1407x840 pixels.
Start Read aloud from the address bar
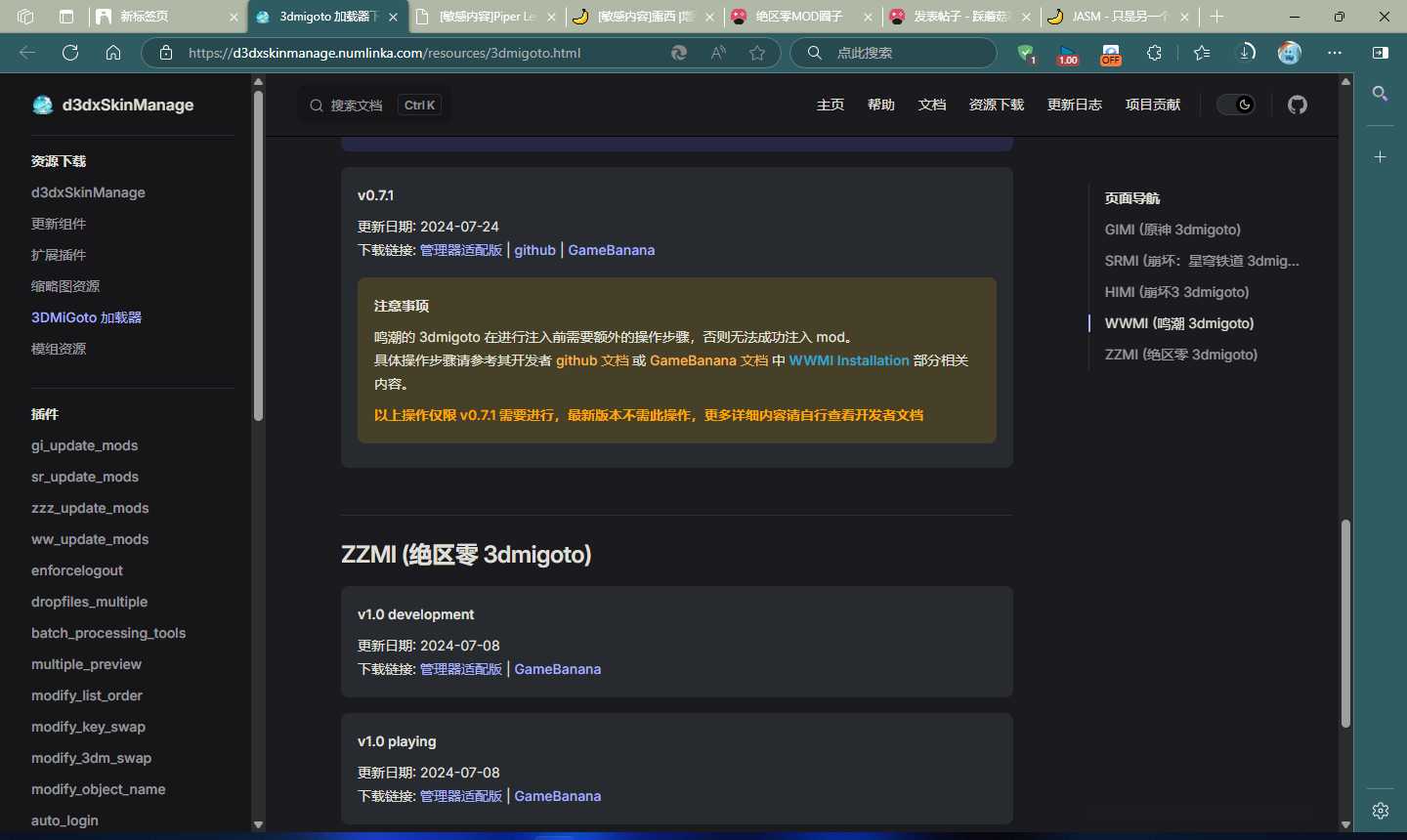point(718,53)
